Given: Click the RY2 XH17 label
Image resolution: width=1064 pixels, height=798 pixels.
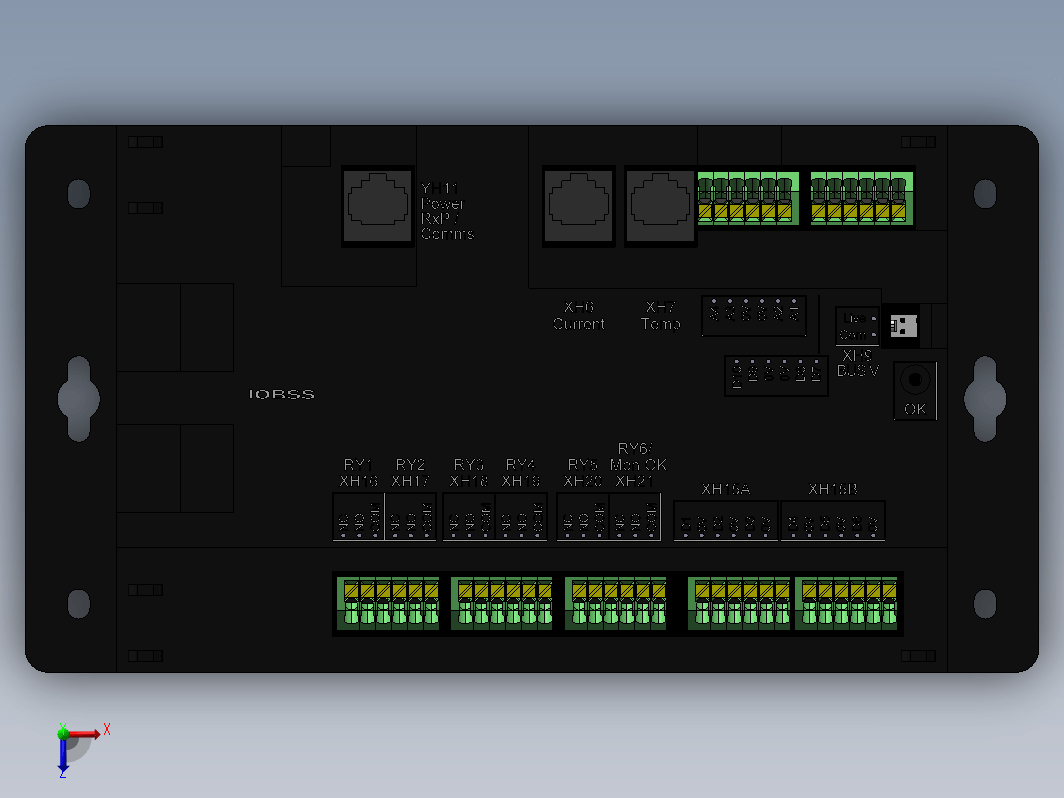Looking at the screenshot, I should point(411,473).
